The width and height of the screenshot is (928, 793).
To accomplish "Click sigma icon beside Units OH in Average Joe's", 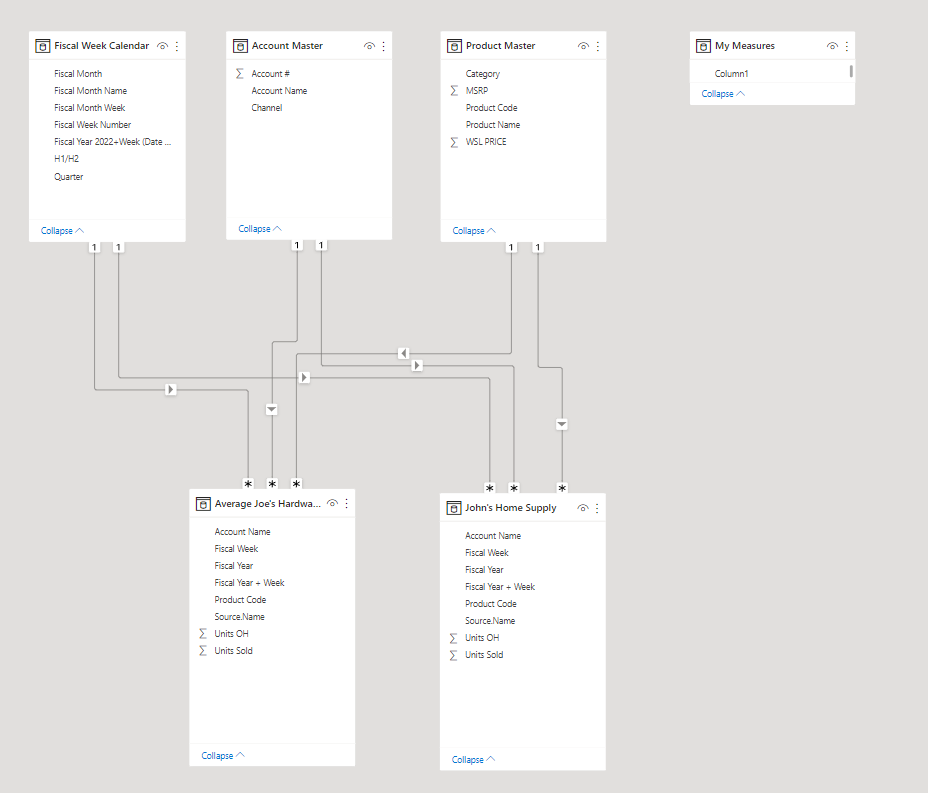I will tap(203, 634).
